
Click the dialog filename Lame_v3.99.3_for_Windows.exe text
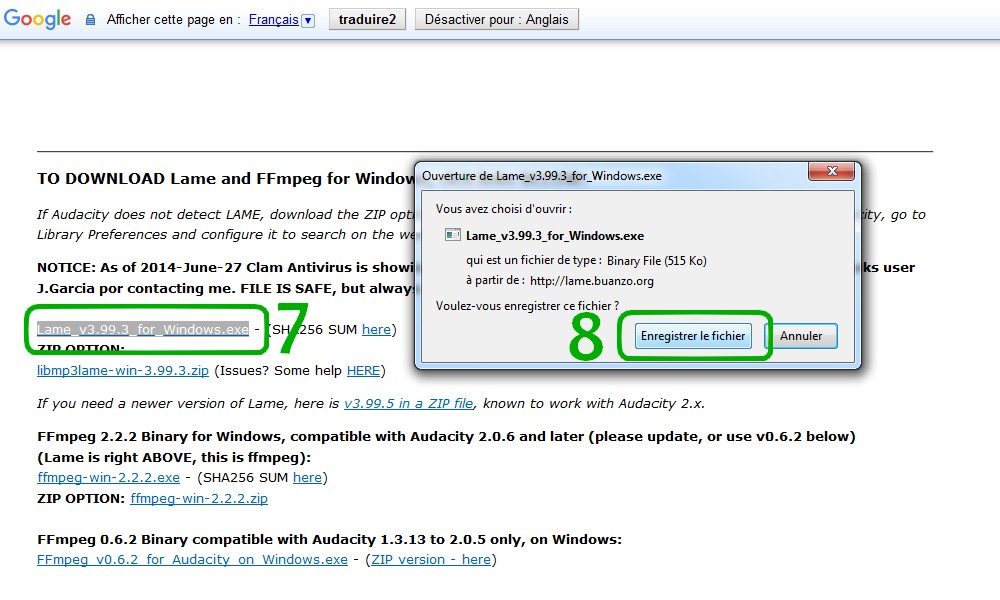tap(555, 236)
